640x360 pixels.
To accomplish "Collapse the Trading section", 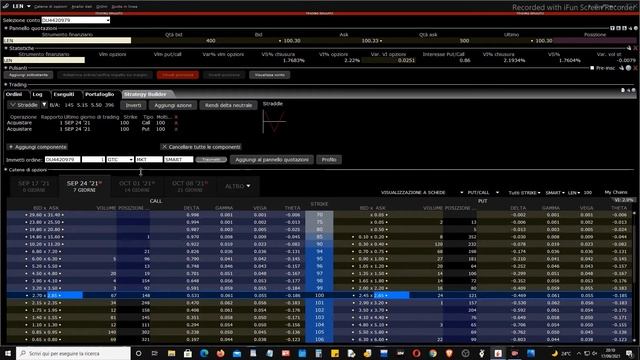I will tap(6, 84).
